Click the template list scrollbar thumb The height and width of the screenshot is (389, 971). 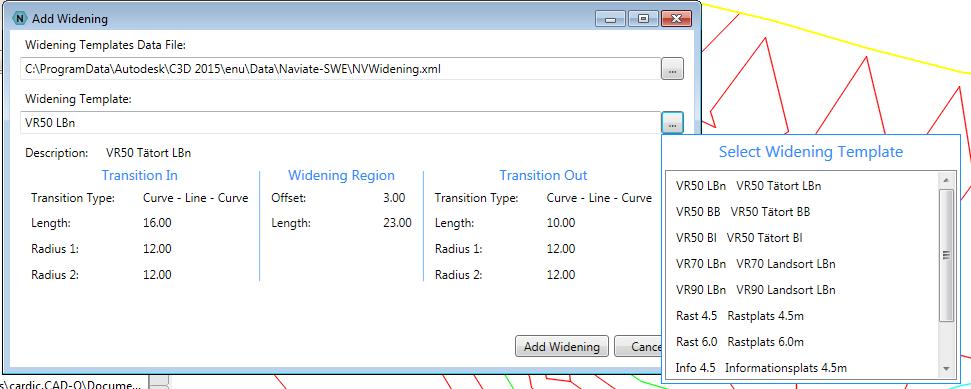(x=946, y=255)
